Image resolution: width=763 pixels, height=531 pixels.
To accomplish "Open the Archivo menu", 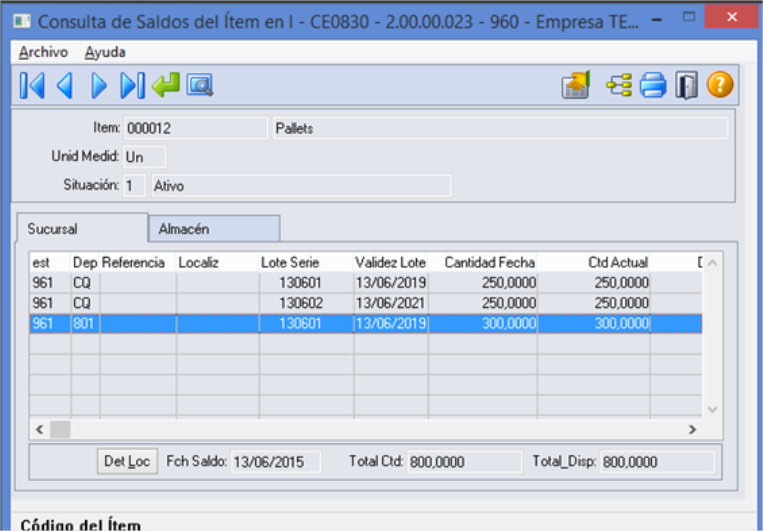I will coord(43,52).
